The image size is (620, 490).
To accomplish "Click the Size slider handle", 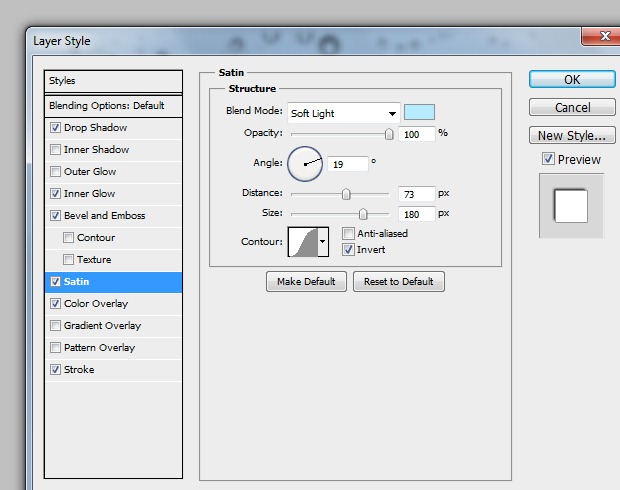I will coord(363,214).
